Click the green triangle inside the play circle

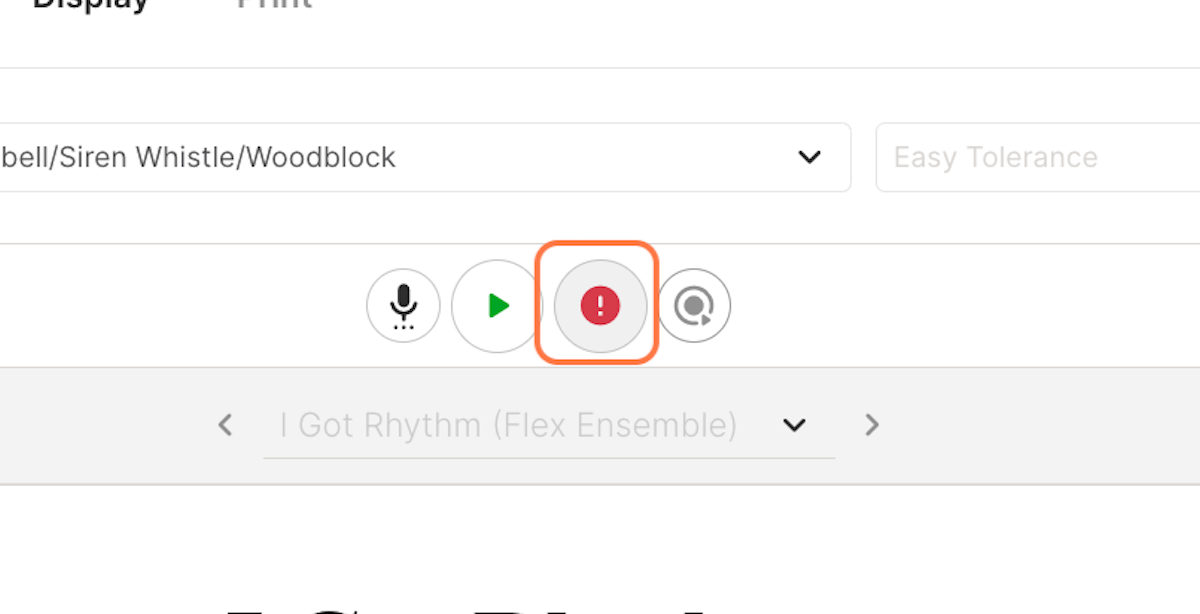click(499, 306)
